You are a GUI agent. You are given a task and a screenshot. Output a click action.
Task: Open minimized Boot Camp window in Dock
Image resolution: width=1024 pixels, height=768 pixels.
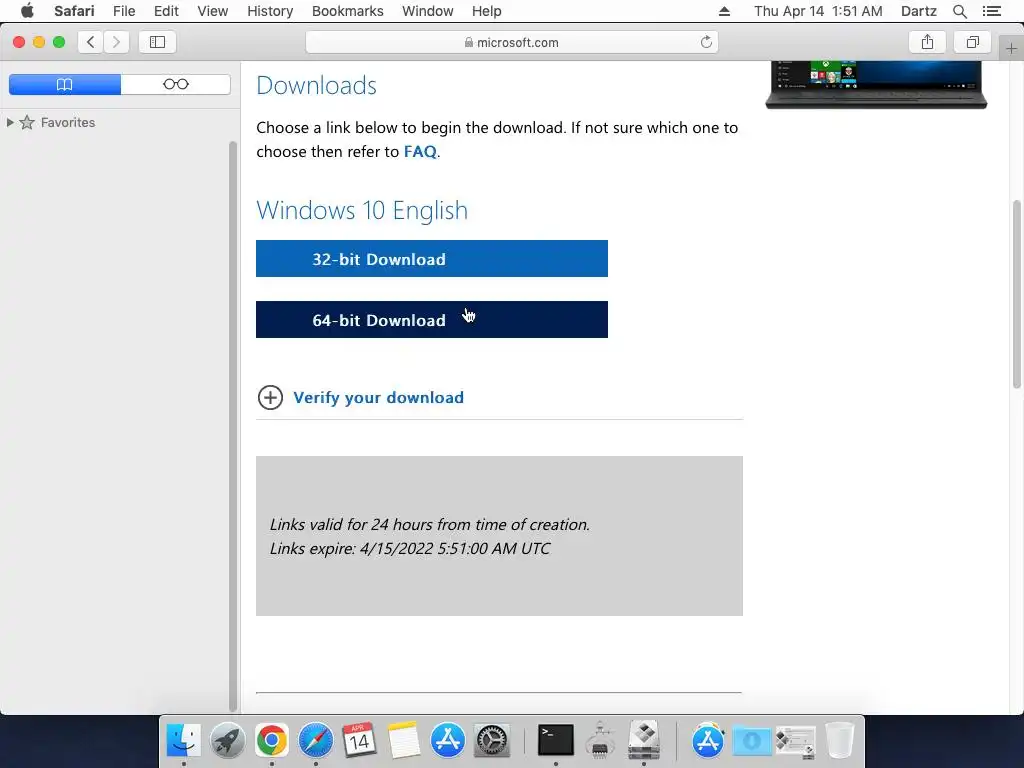tap(795, 742)
